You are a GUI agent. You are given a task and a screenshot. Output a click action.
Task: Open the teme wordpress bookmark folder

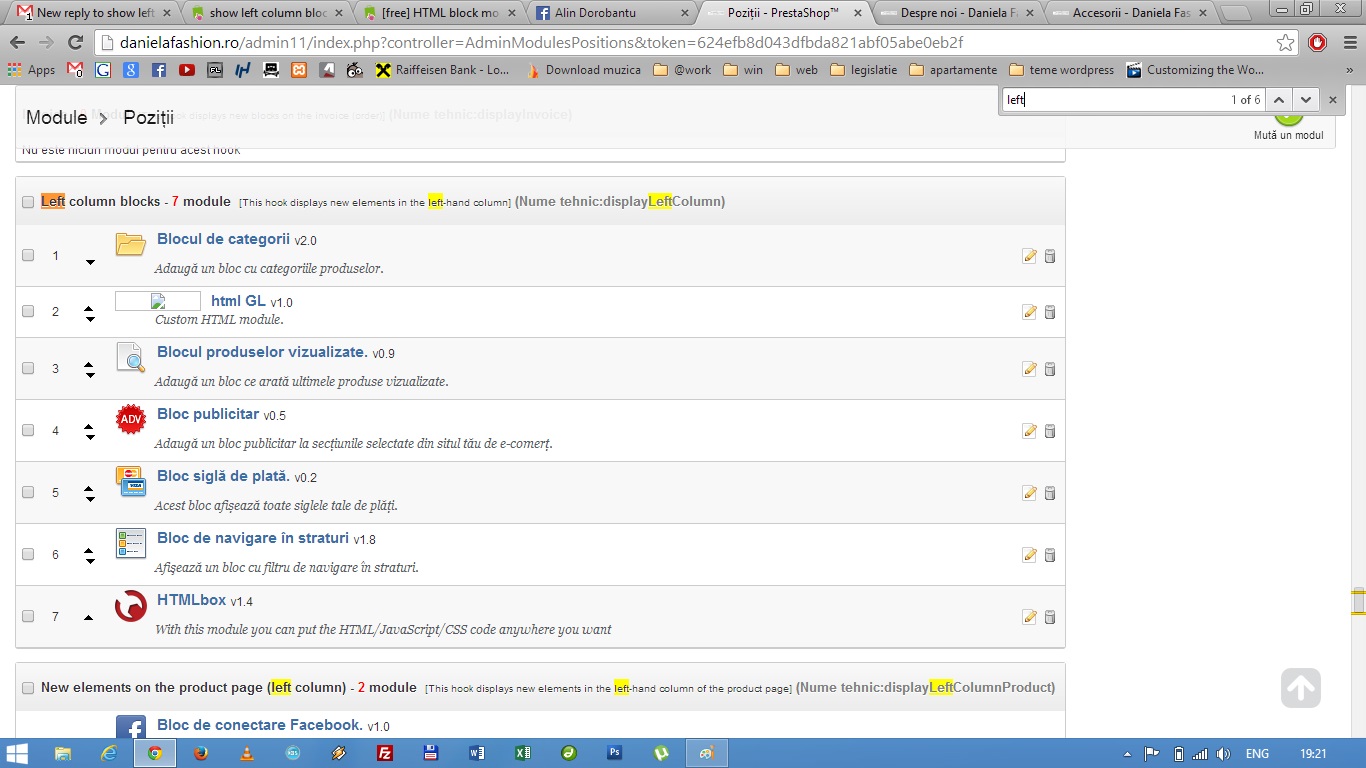(1062, 70)
